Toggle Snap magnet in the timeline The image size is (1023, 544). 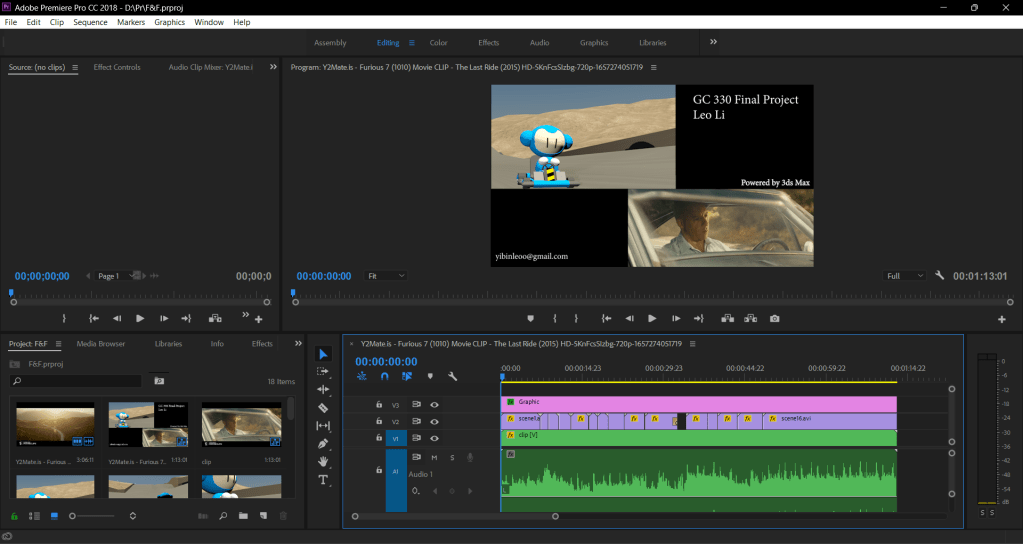pyautogui.click(x=384, y=377)
